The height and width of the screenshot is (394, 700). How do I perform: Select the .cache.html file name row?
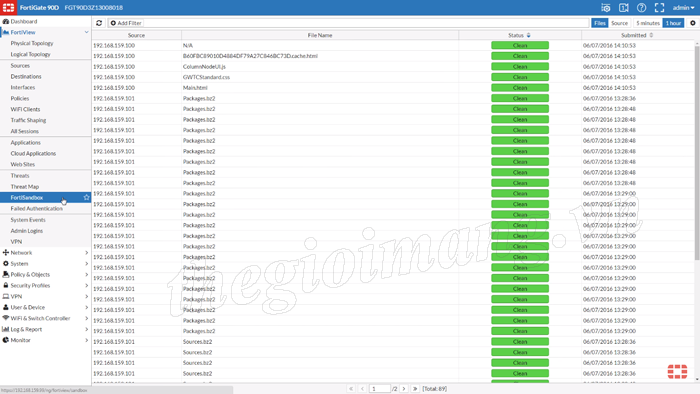(250, 56)
